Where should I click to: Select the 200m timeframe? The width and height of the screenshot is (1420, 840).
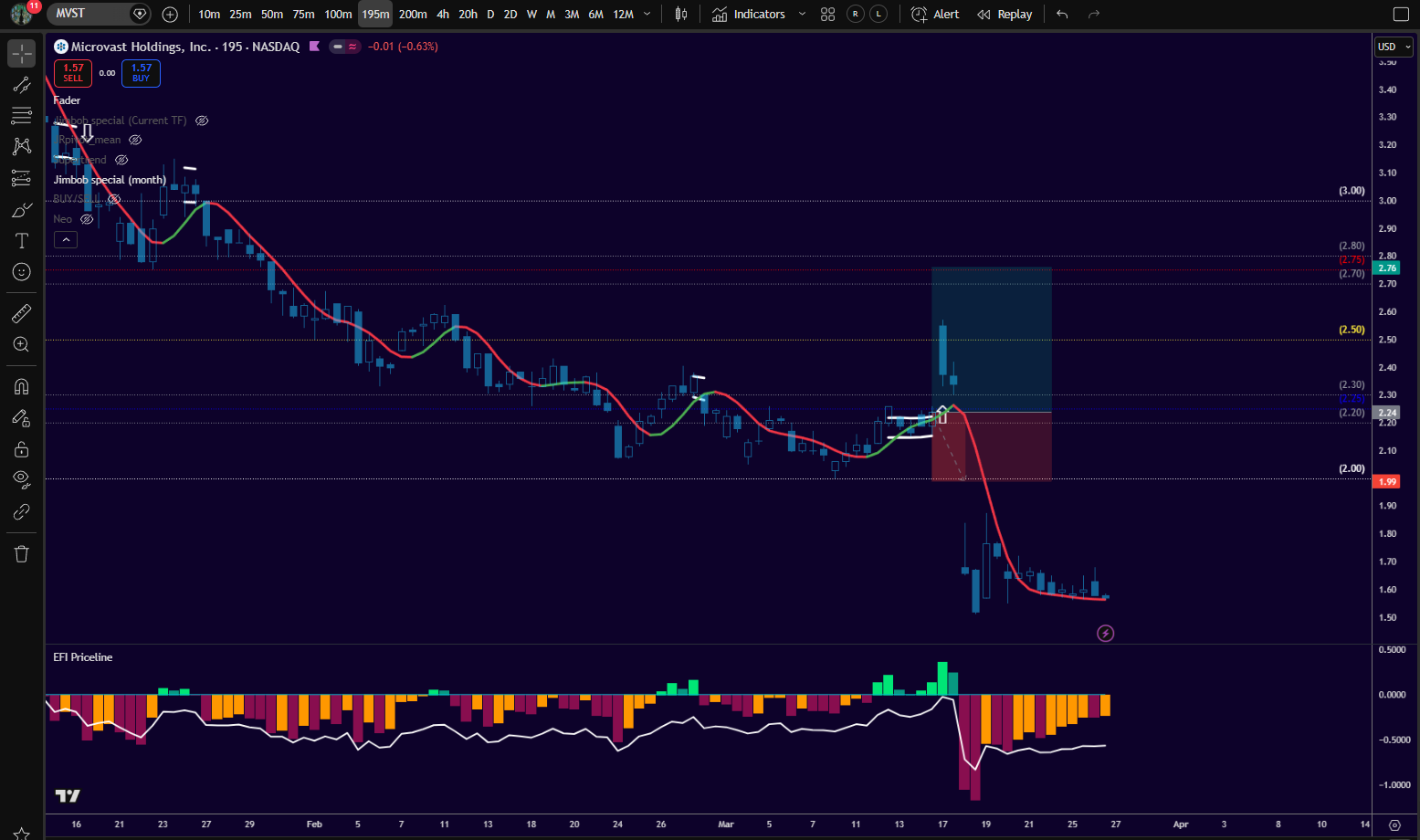(x=413, y=14)
